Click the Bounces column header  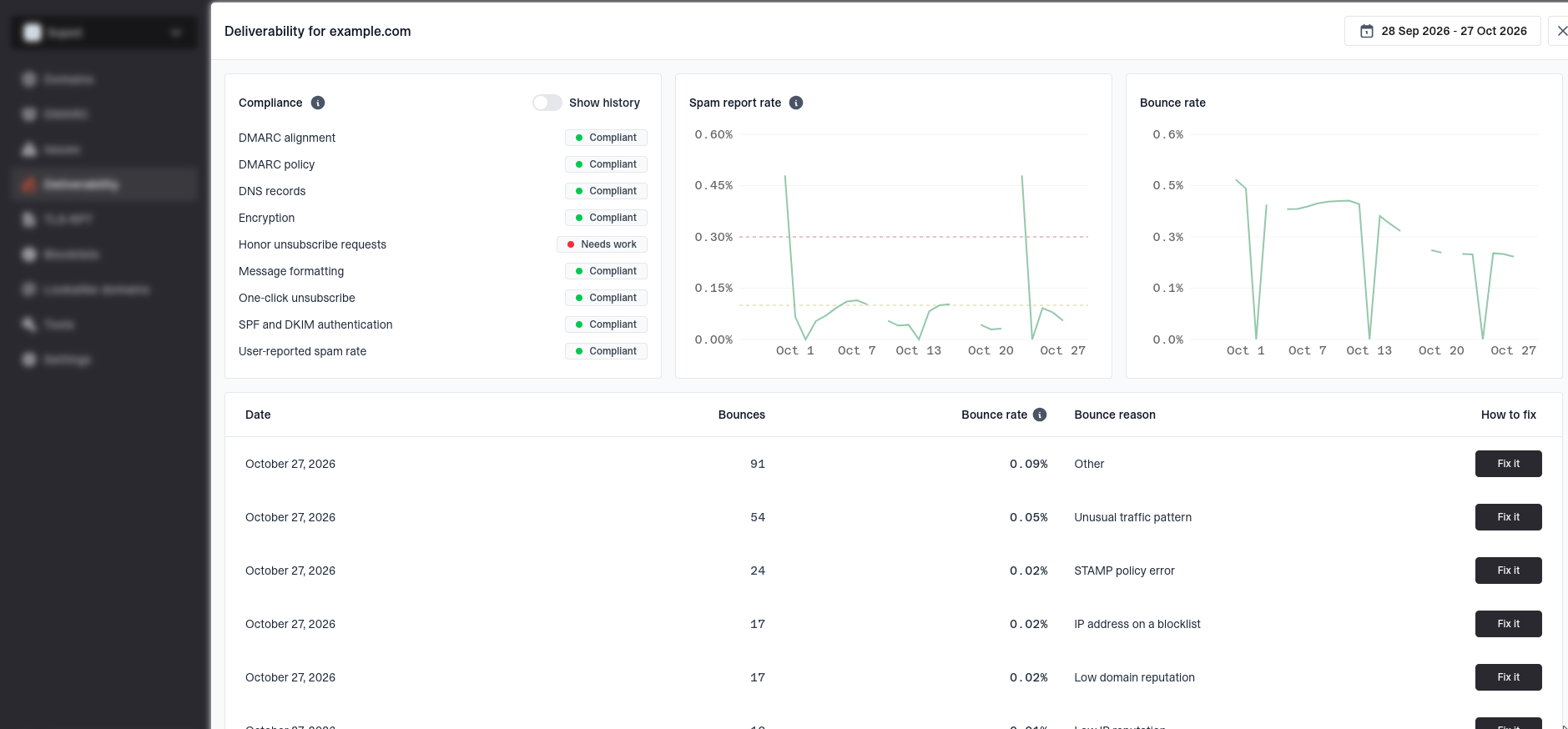(x=742, y=415)
